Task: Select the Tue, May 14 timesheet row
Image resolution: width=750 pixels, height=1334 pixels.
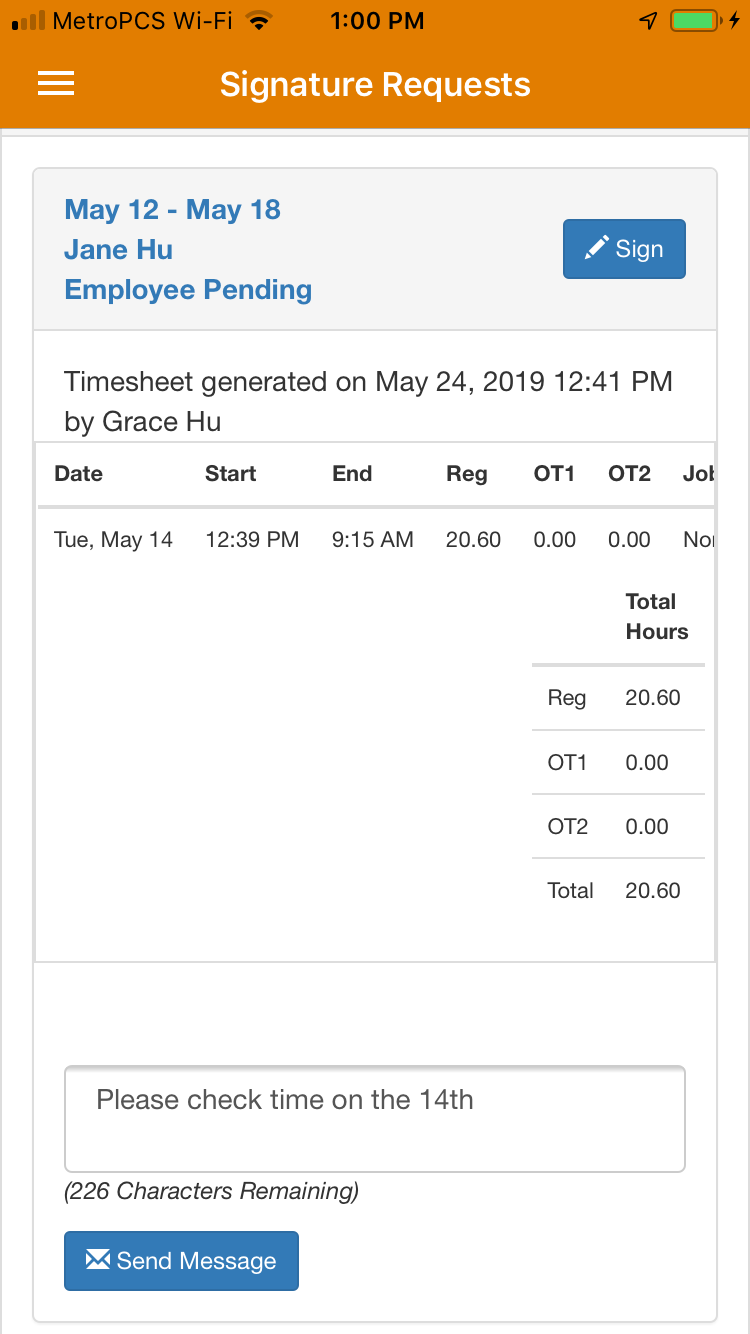Action: (113, 540)
